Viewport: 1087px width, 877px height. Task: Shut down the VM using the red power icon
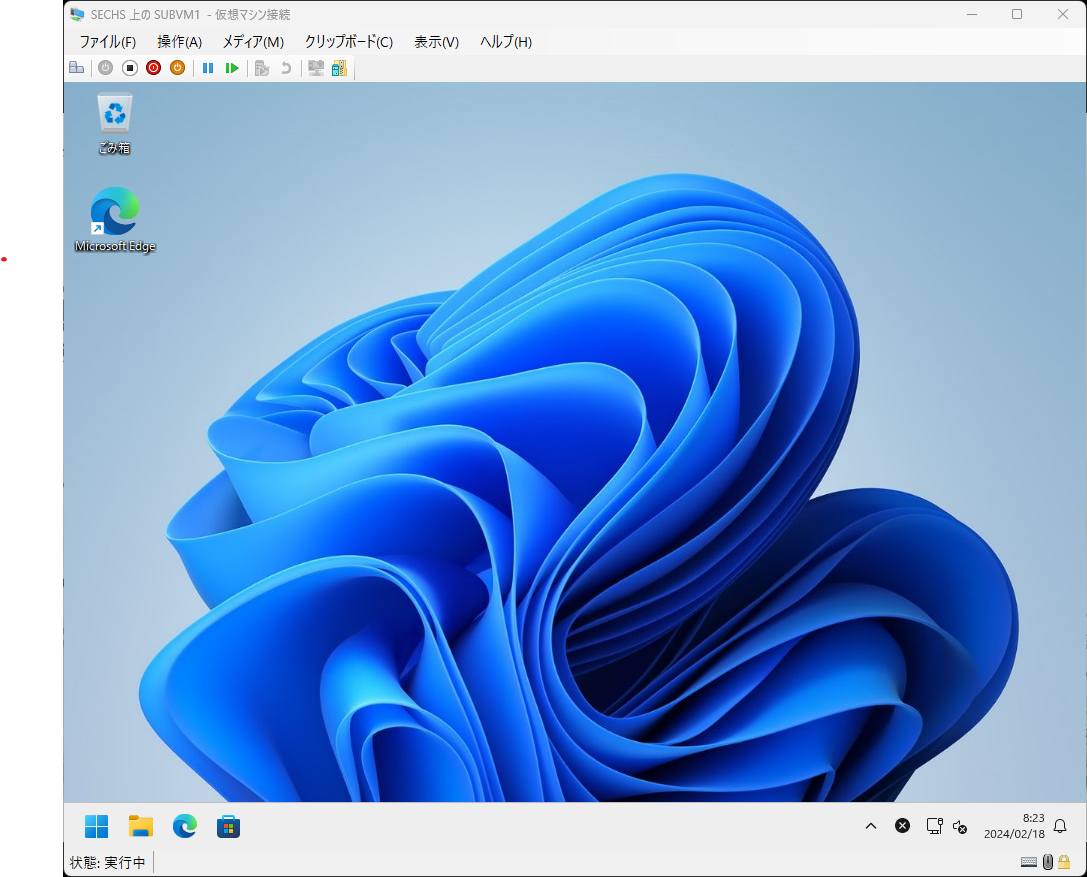pyautogui.click(x=154, y=68)
